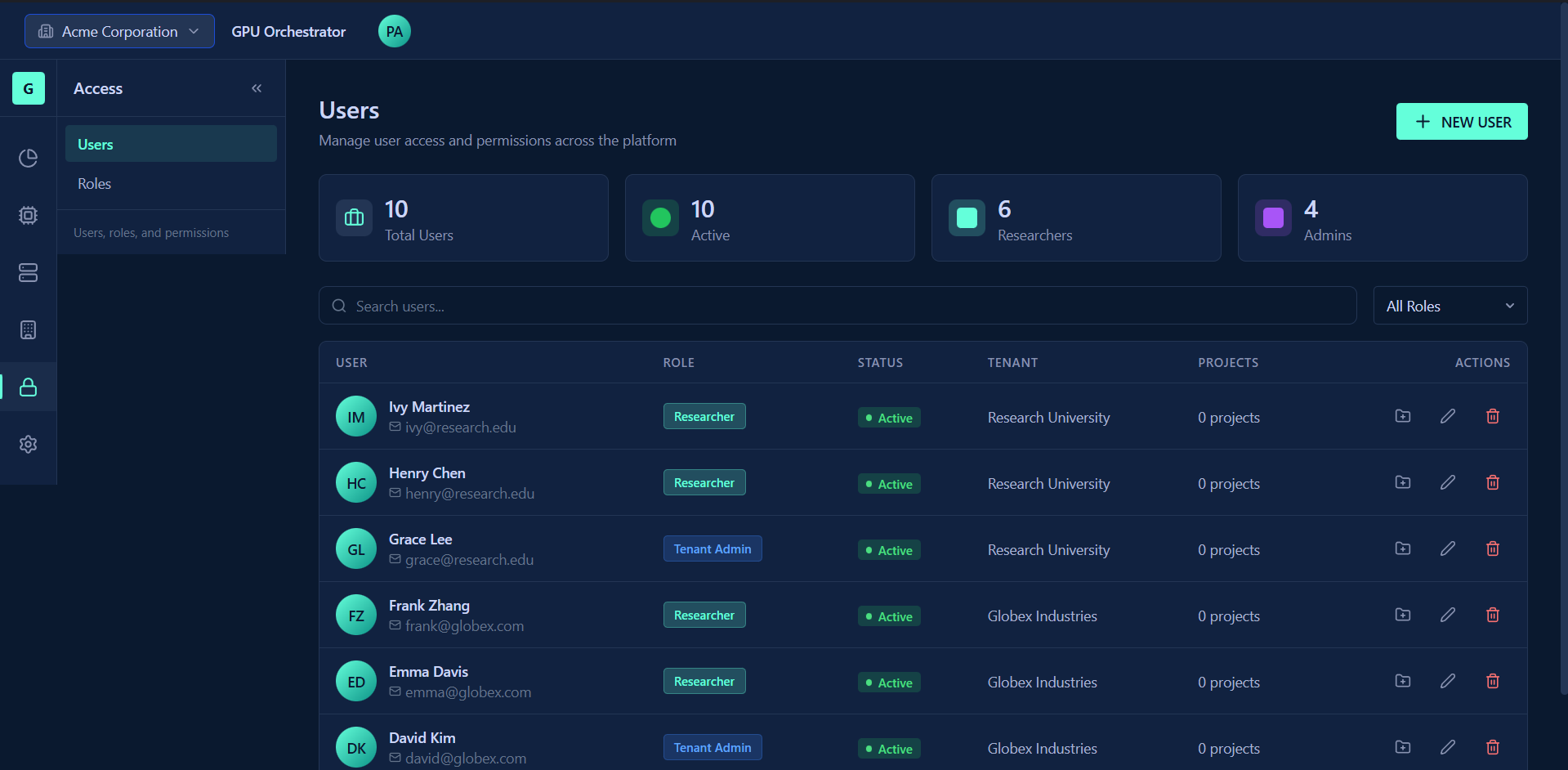Click the NEW USER button
The height and width of the screenshot is (770, 1568).
1461,122
